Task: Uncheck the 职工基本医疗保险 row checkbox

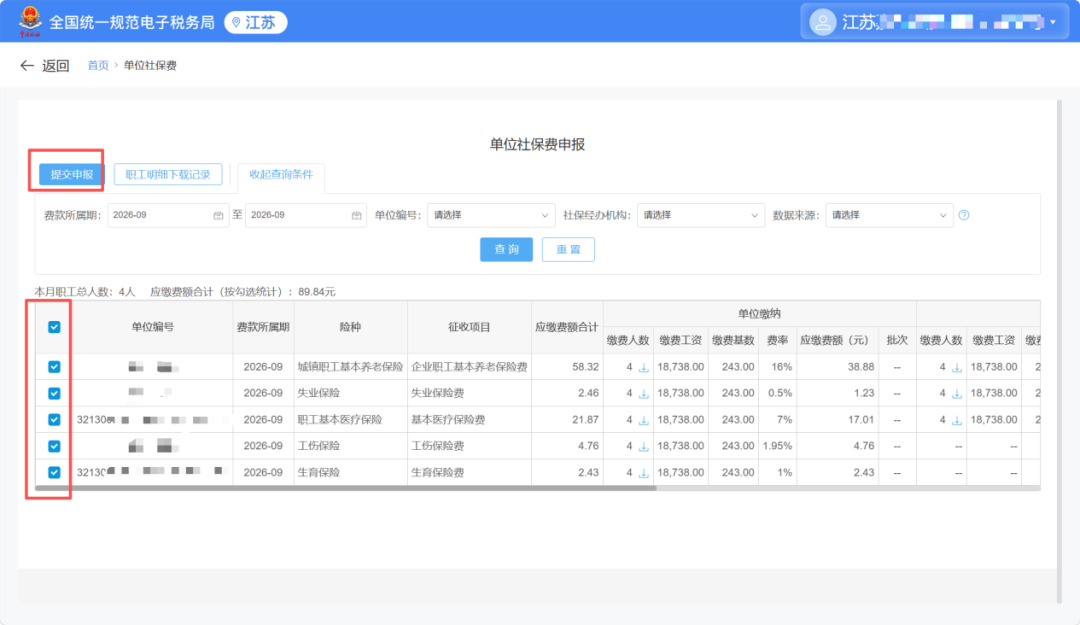Action: [x=54, y=420]
